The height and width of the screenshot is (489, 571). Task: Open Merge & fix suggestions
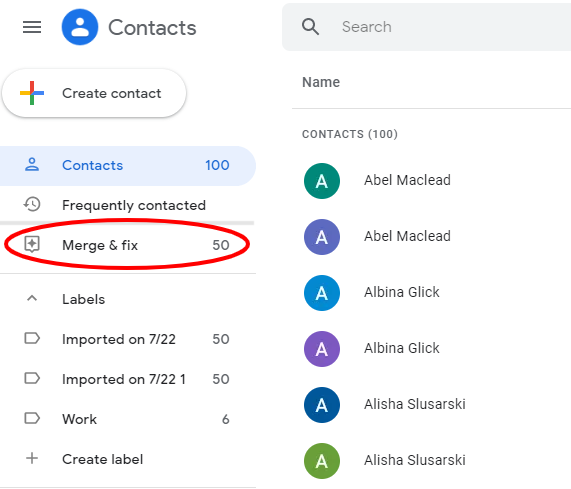[127, 245]
